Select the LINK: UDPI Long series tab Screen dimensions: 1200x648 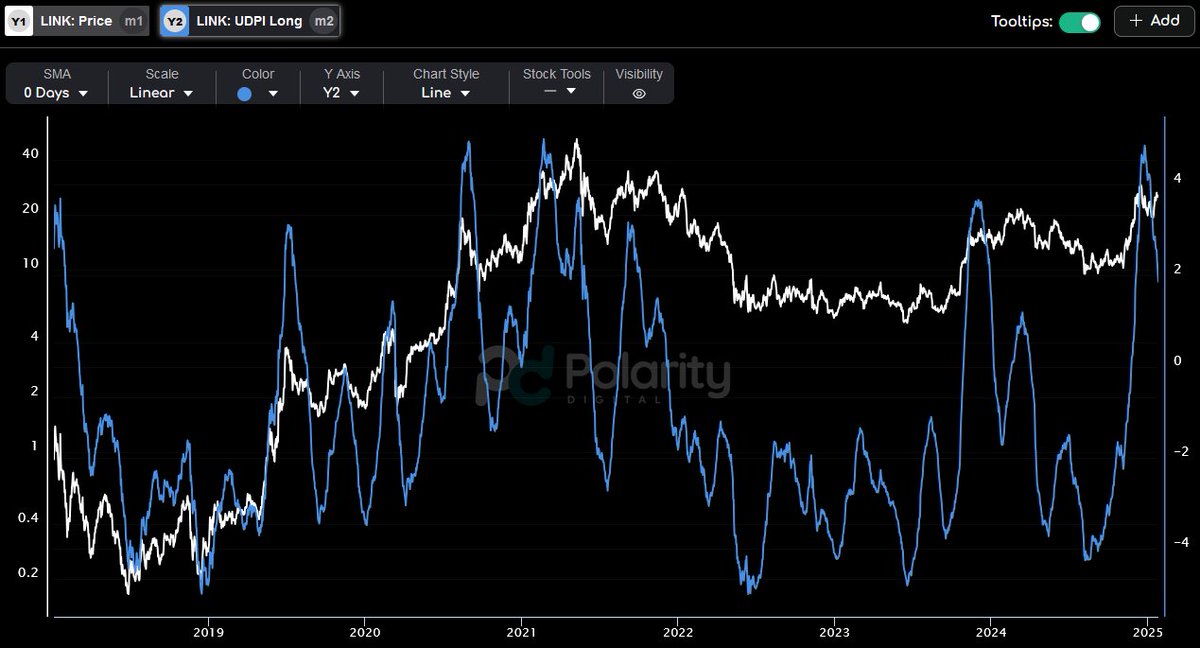pyautogui.click(x=250, y=20)
